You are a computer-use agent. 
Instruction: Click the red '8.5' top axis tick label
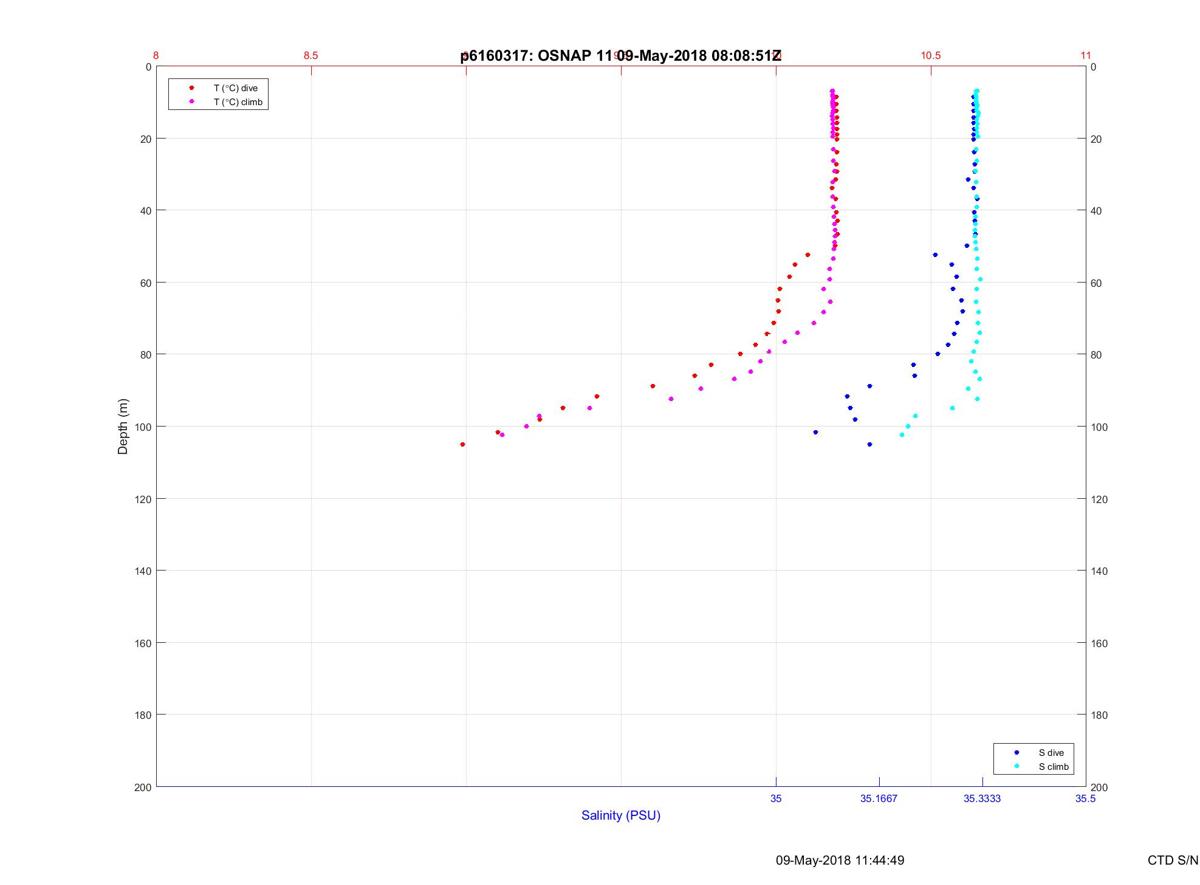[311, 56]
